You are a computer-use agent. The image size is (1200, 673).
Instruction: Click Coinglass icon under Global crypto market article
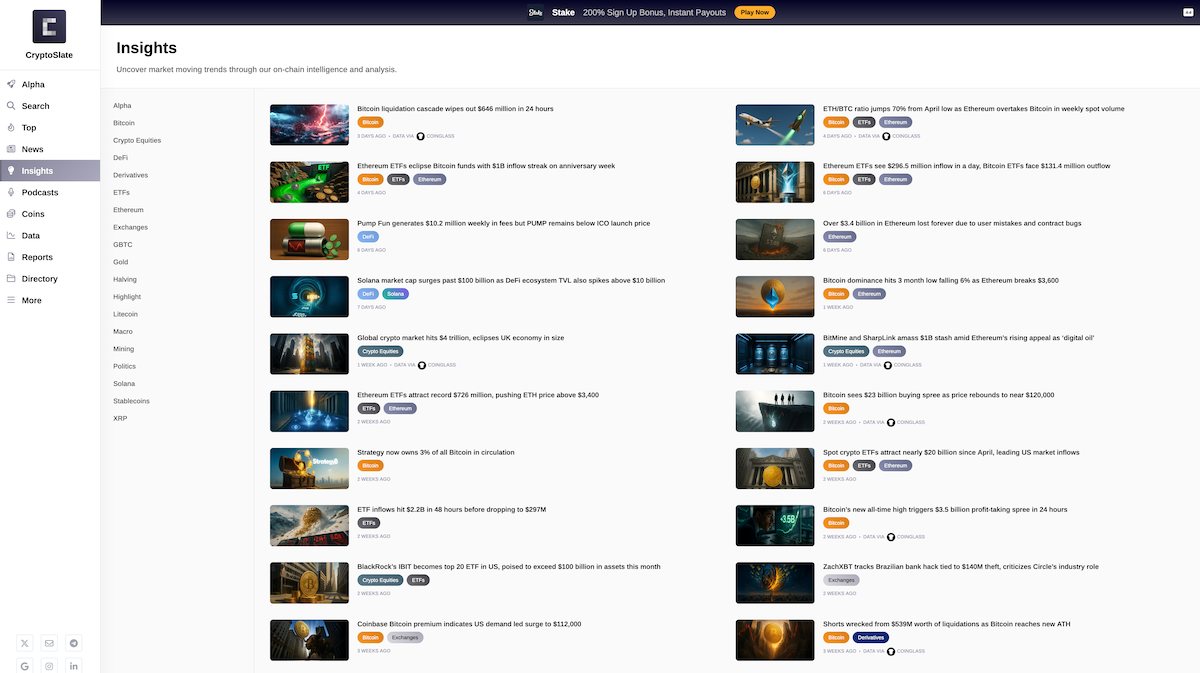tap(422, 365)
